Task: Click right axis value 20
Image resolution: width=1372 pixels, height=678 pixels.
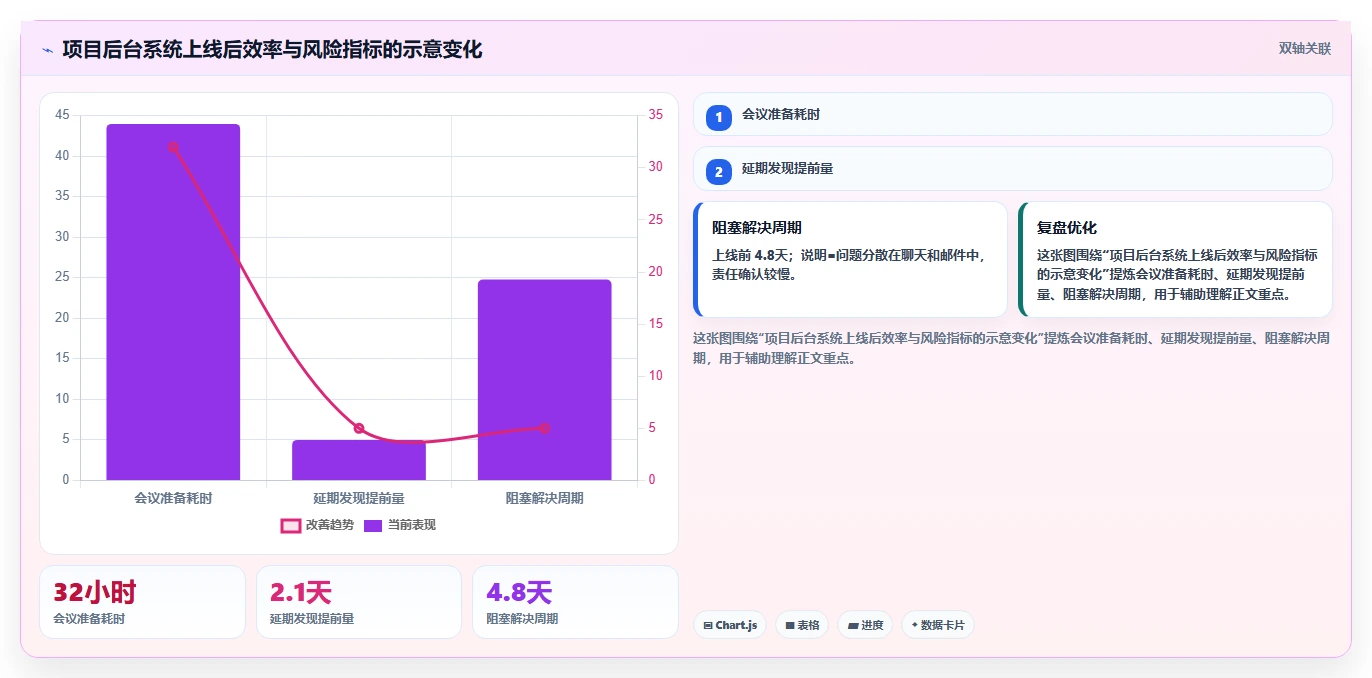Action: coord(656,271)
